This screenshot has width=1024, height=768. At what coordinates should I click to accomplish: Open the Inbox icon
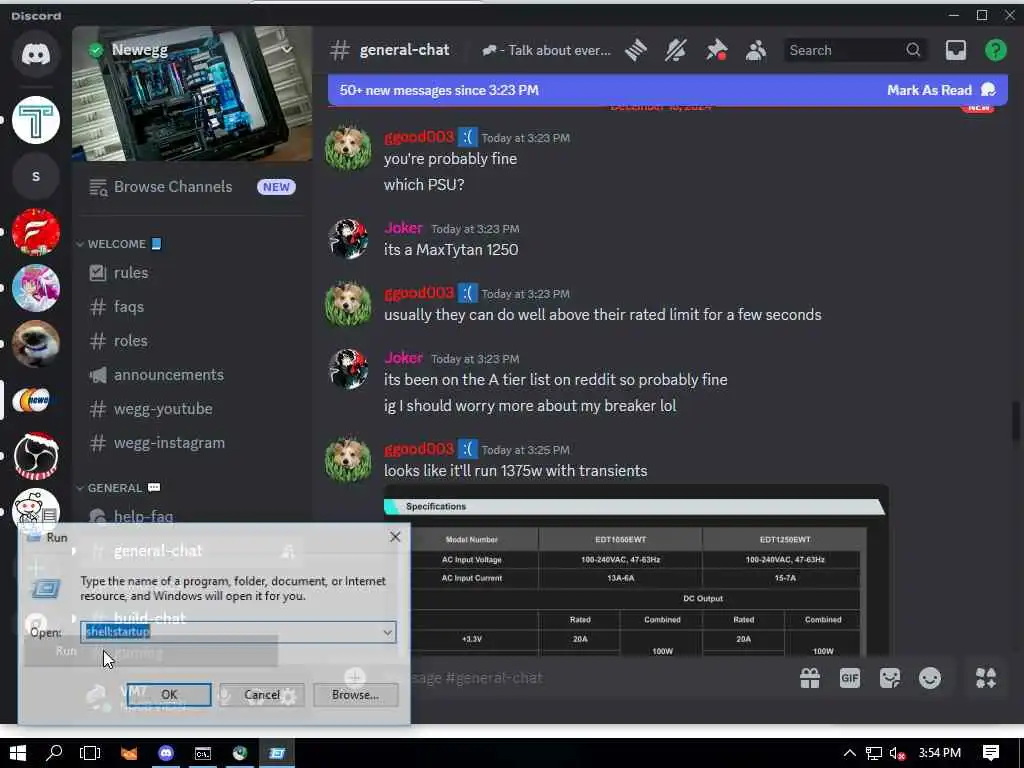coord(955,50)
